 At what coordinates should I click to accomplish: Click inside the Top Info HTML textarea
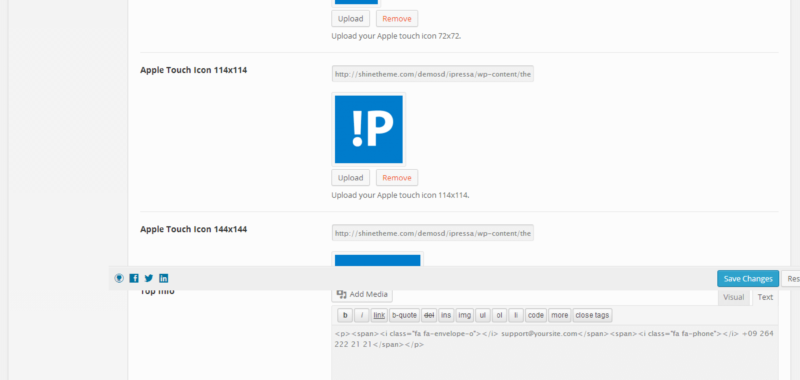pos(555,352)
